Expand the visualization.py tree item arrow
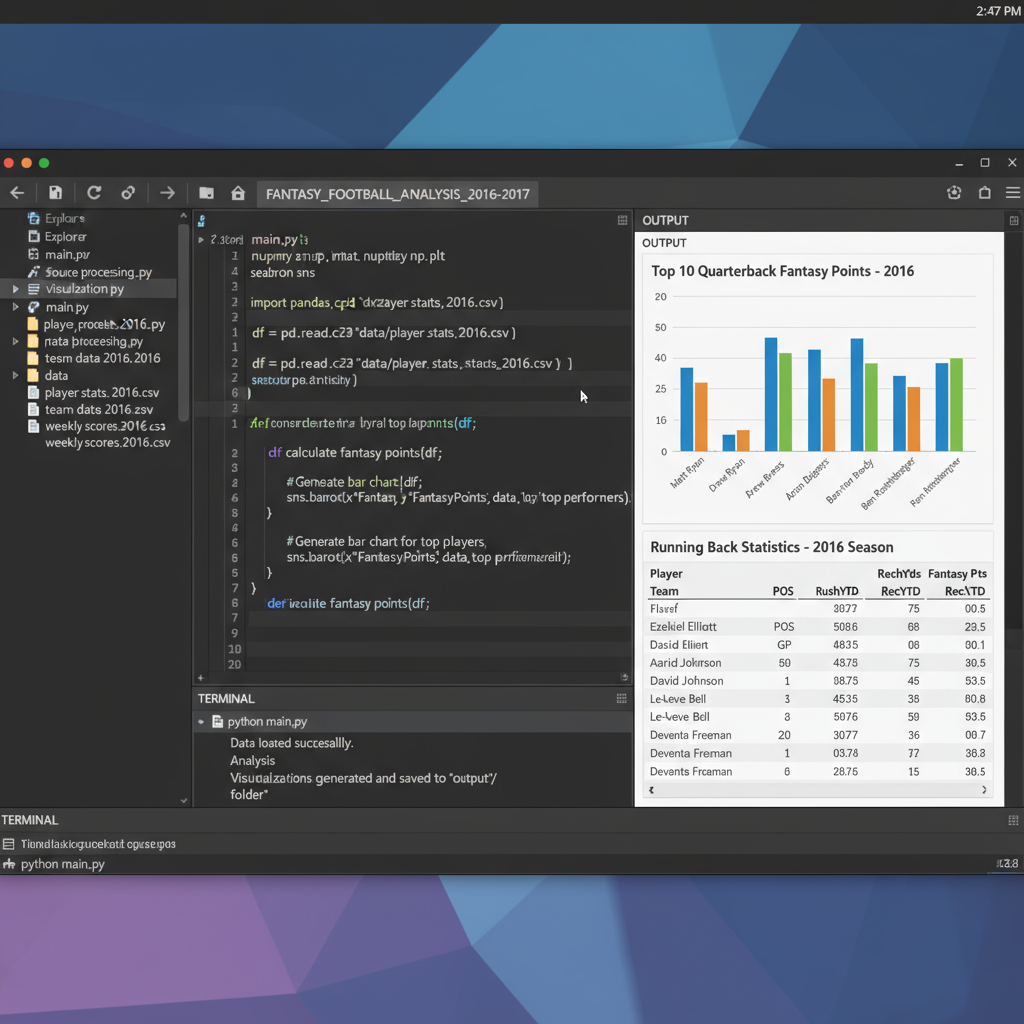1024x1024 pixels. pyautogui.click(x=16, y=289)
